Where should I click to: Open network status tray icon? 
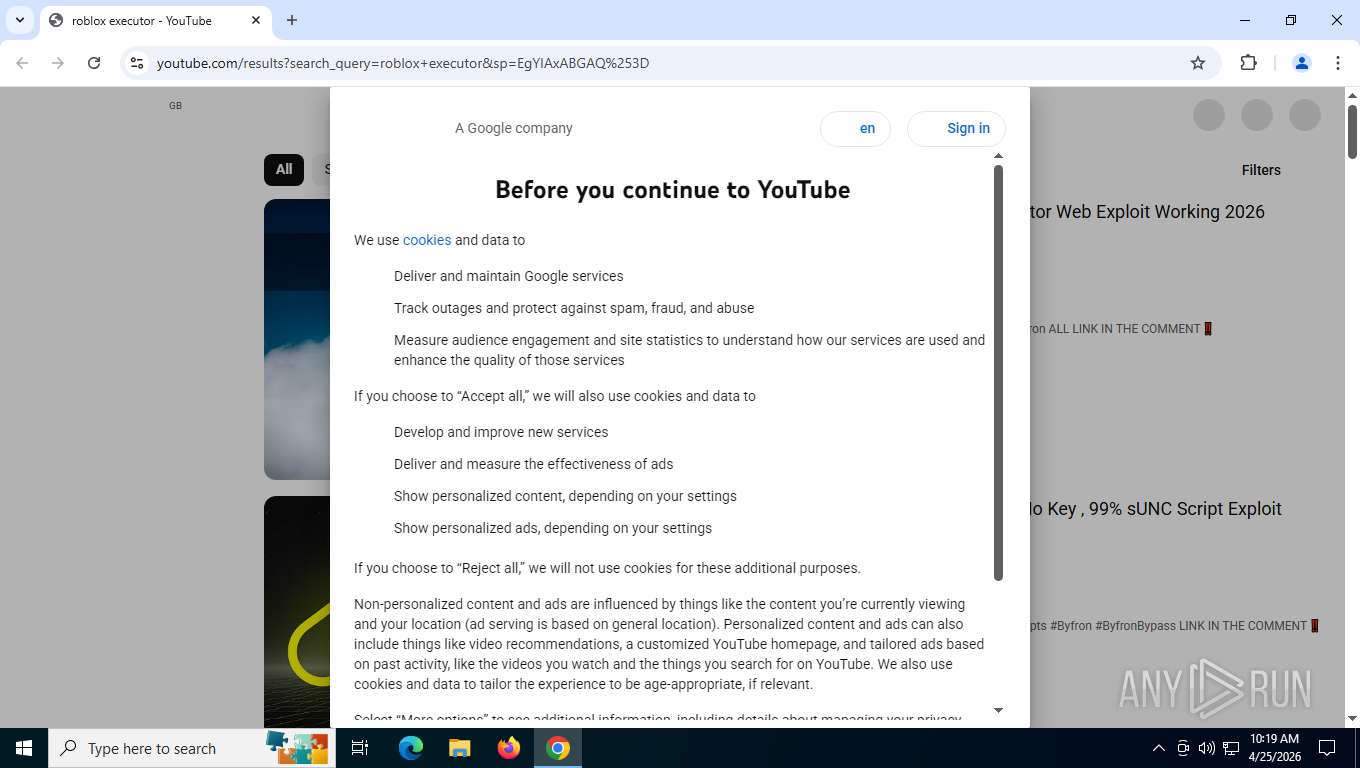[1231, 748]
